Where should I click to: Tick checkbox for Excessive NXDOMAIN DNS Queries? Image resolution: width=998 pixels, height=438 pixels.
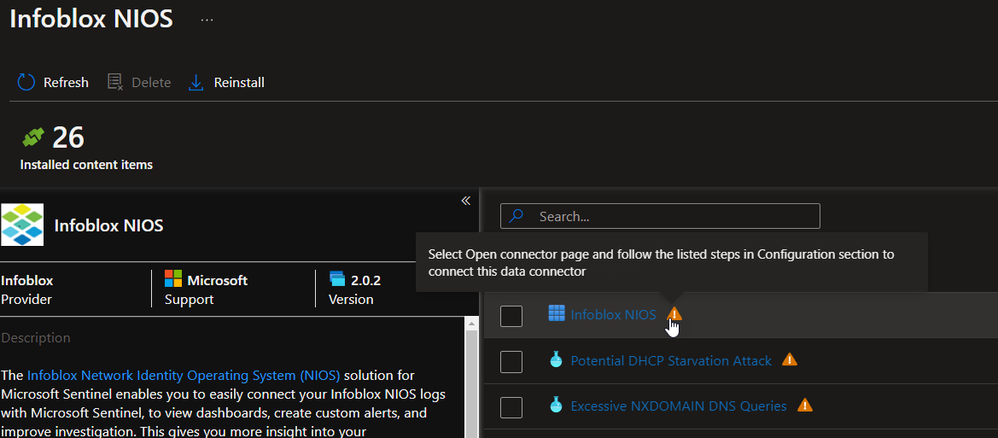pyautogui.click(x=511, y=407)
